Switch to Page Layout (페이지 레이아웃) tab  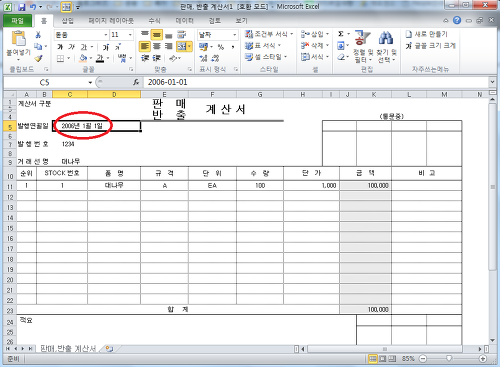(x=111, y=21)
